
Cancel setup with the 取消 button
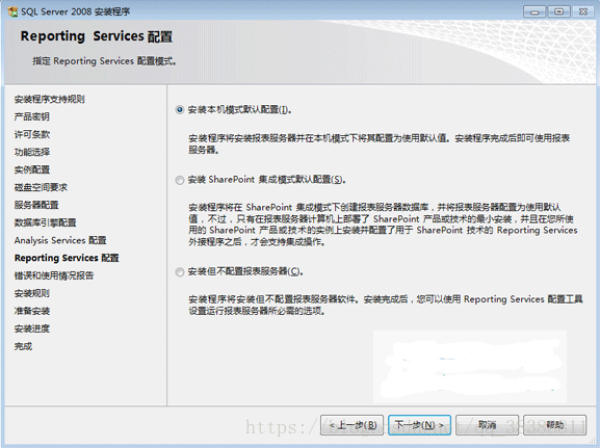[x=487, y=425]
